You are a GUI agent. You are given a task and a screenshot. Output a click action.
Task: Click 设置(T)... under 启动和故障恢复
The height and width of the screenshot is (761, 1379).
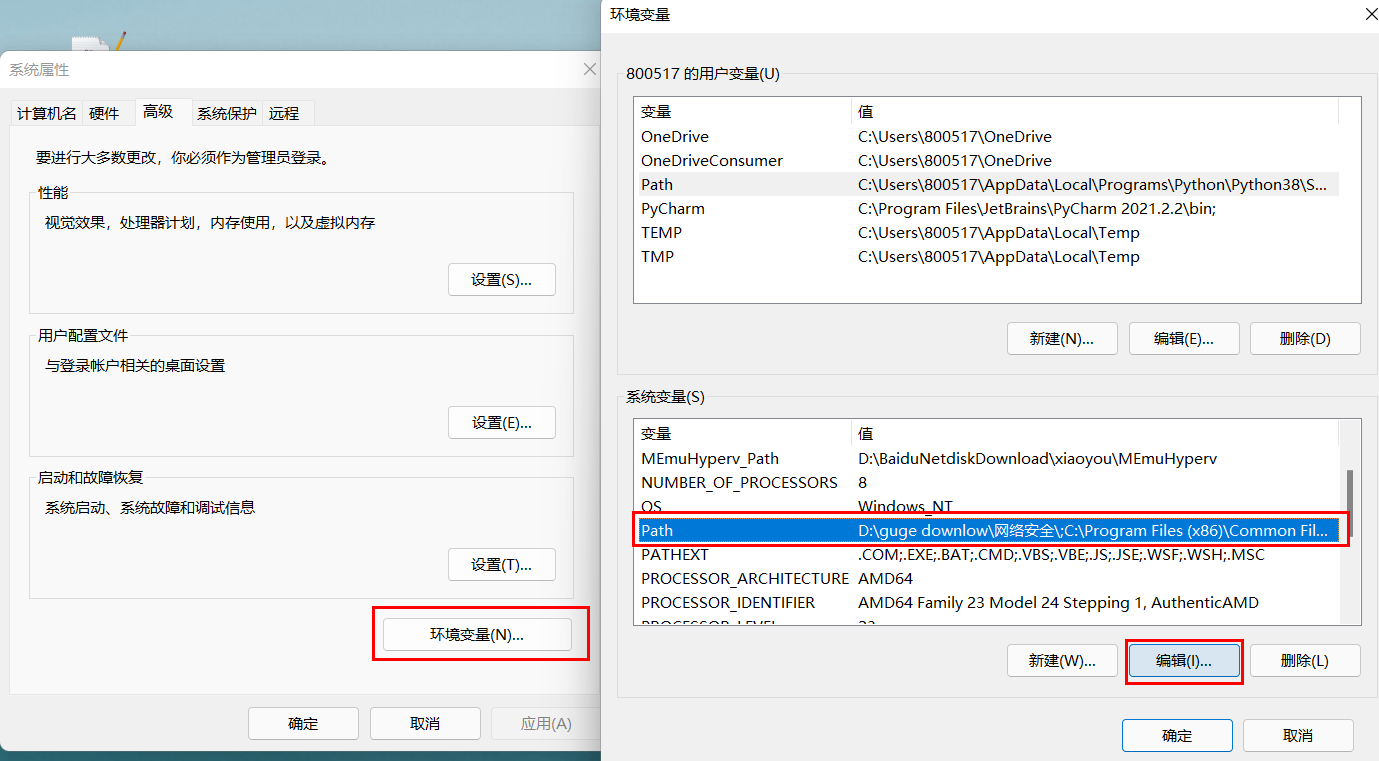(x=501, y=564)
